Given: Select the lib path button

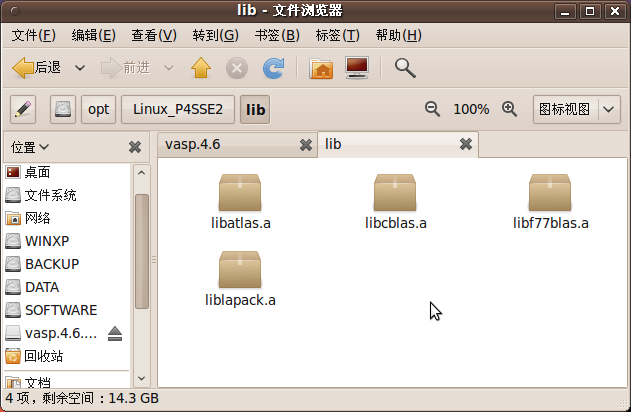Looking at the screenshot, I should coord(255,109).
